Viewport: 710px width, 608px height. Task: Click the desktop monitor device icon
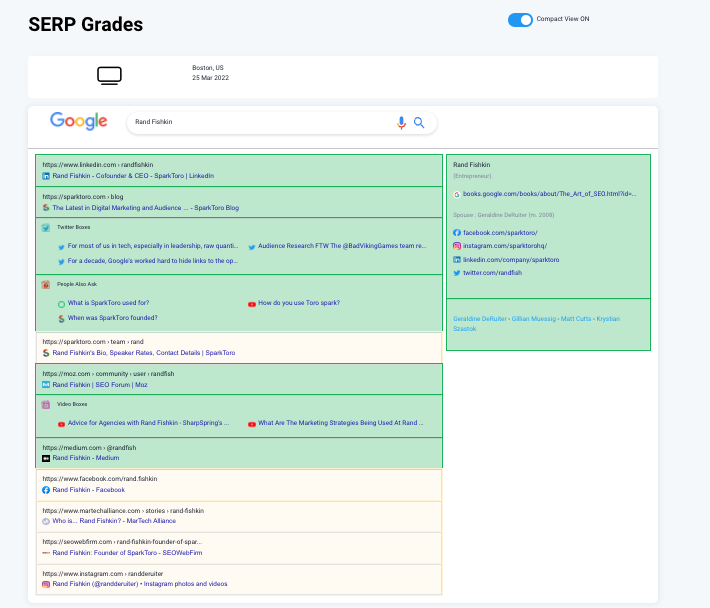click(109, 76)
